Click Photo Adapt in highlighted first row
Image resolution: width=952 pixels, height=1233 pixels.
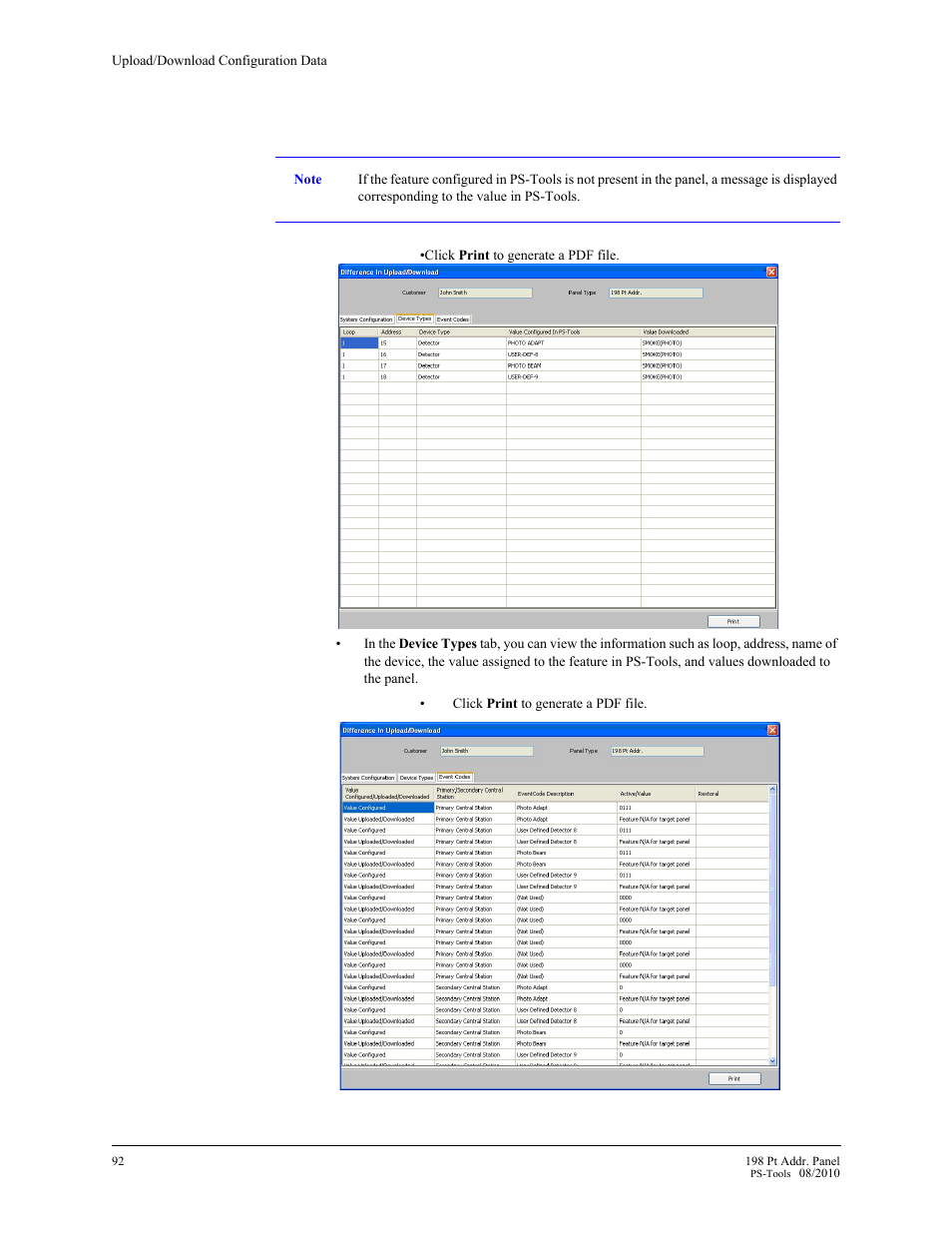tap(566, 808)
